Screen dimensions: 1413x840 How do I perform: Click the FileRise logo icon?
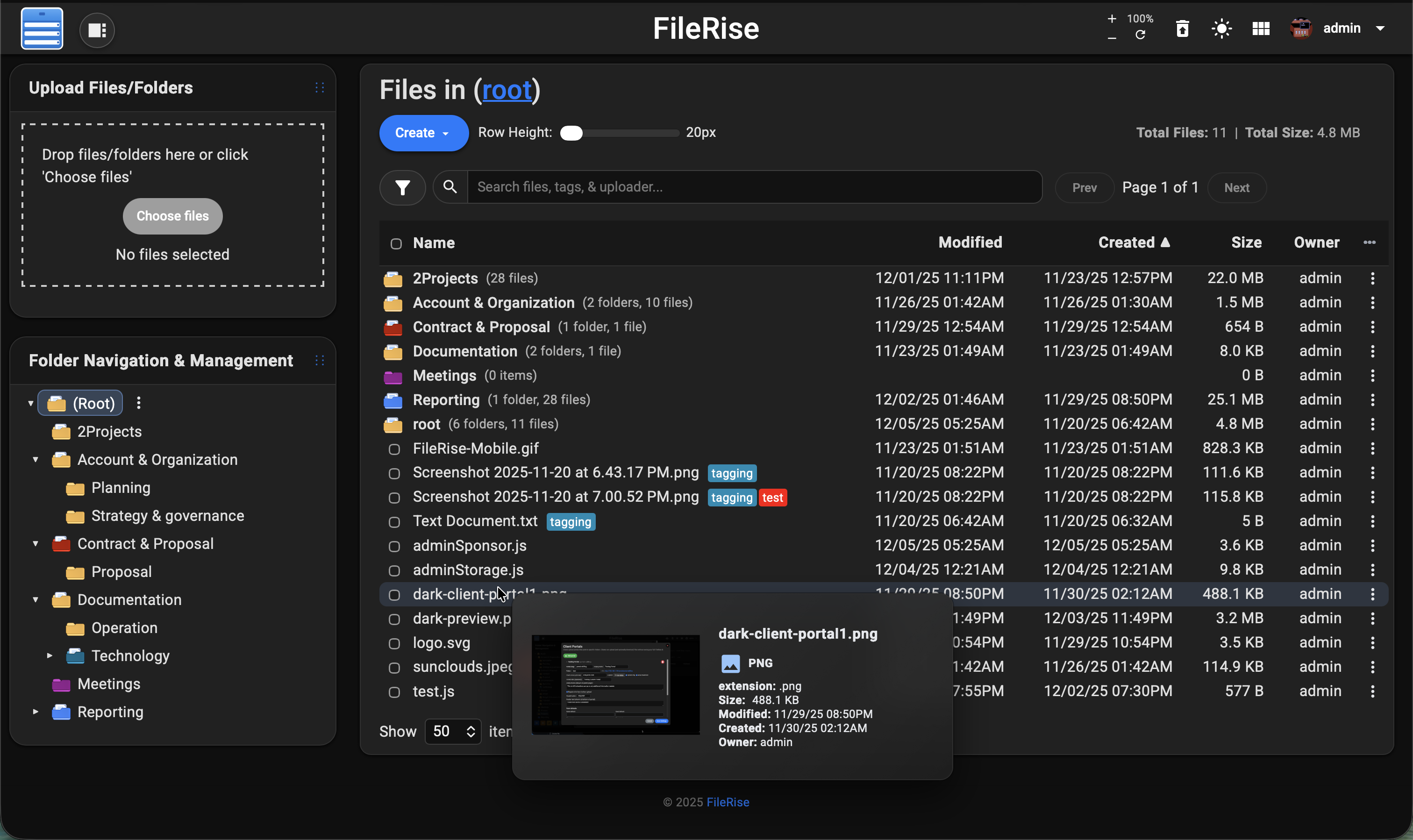point(42,28)
